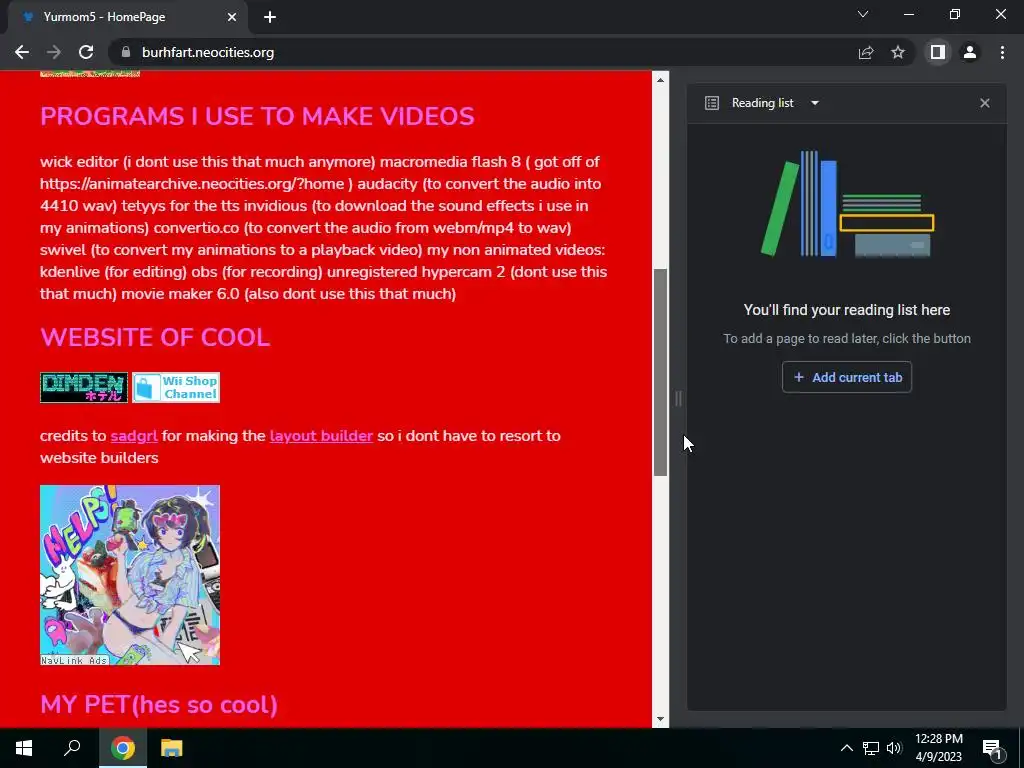Close the Yurmom5 - HomePage tab
This screenshot has height=768, width=1024.
click(x=232, y=17)
